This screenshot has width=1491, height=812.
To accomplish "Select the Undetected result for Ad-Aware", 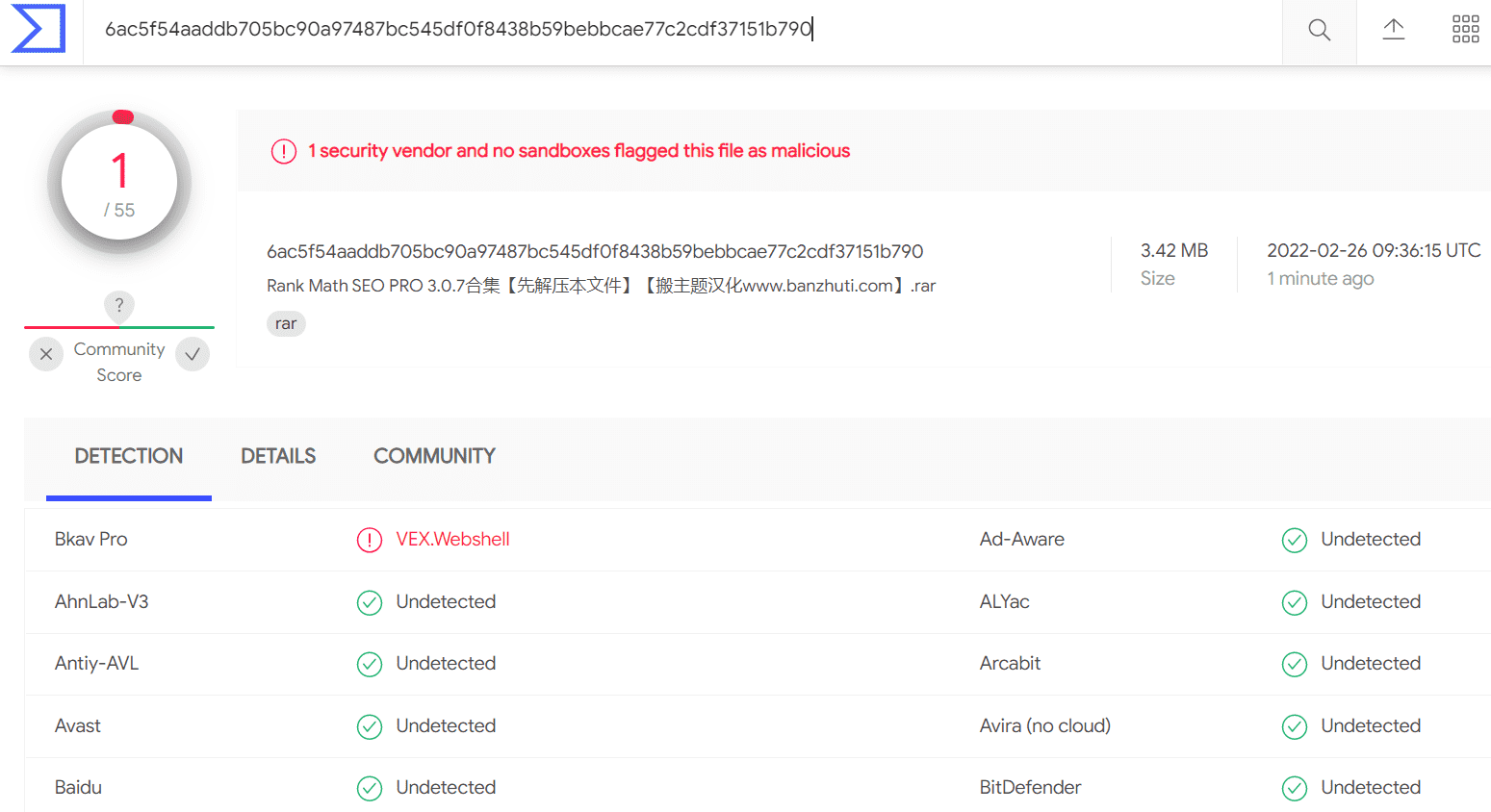I will point(1371,540).
